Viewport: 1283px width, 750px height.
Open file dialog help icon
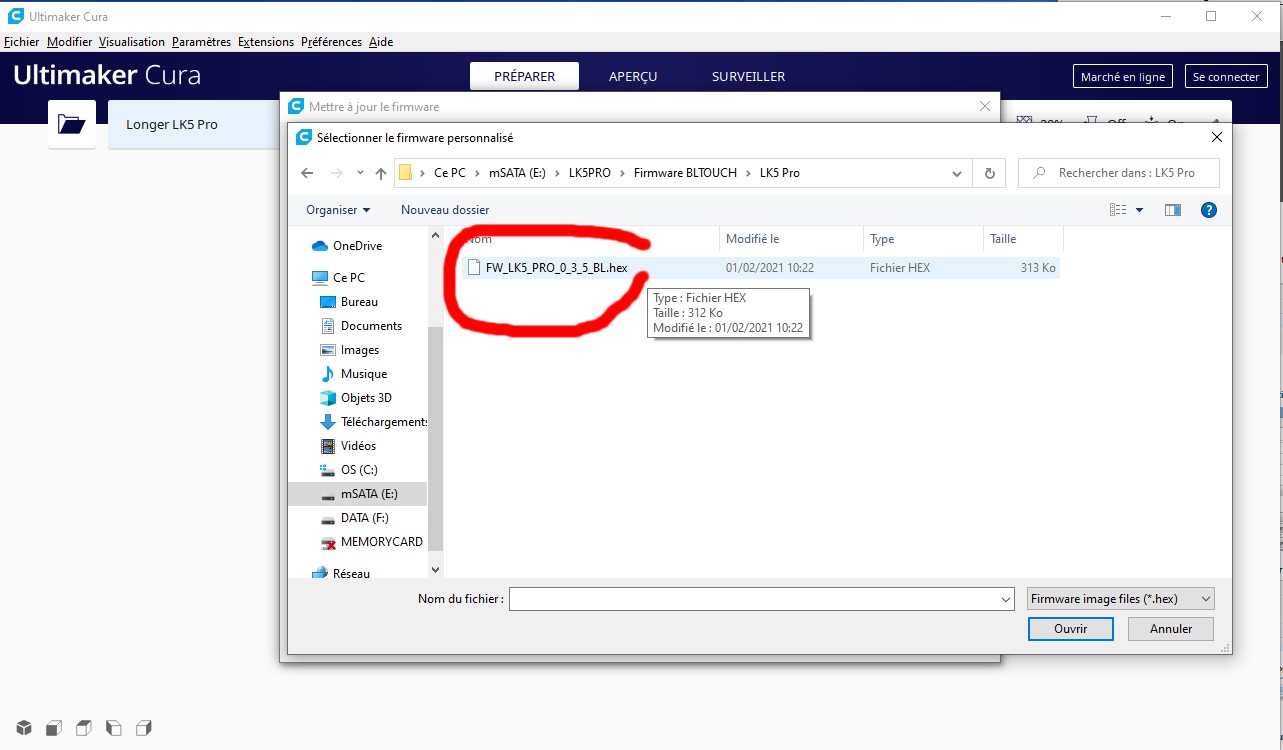[x=1208, y=210]
